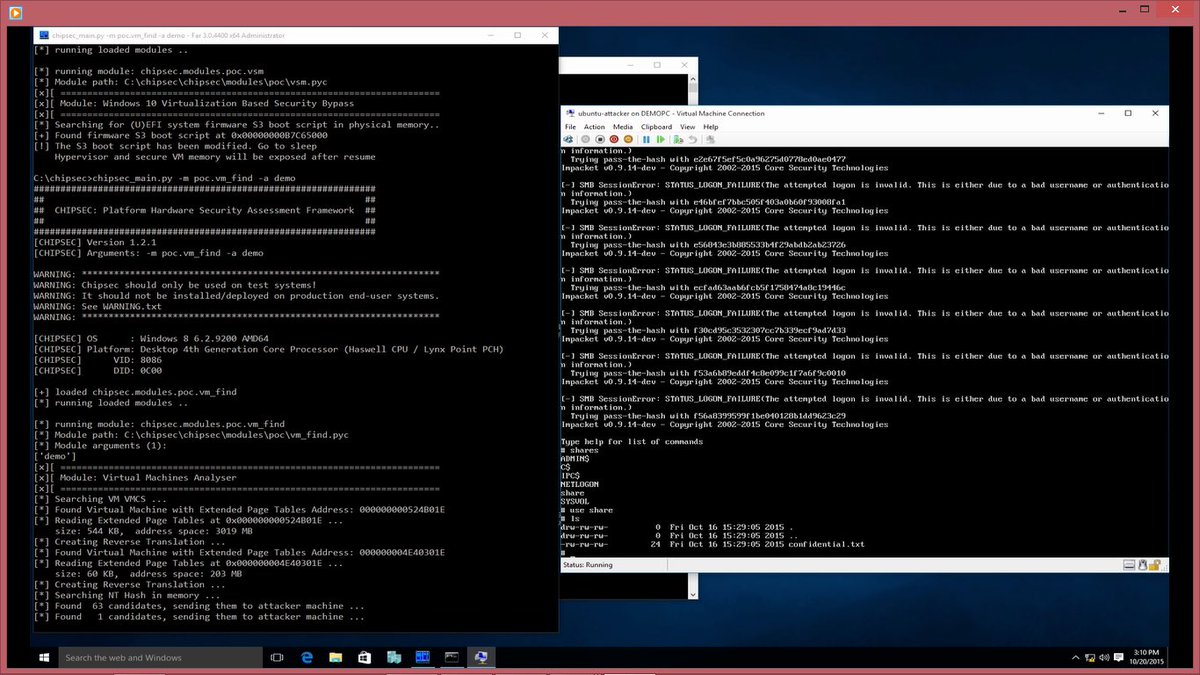Click the '# use share' command line
Image resolution: width=1200 pixels, height=675 pixels.
(x=587, y=510)
